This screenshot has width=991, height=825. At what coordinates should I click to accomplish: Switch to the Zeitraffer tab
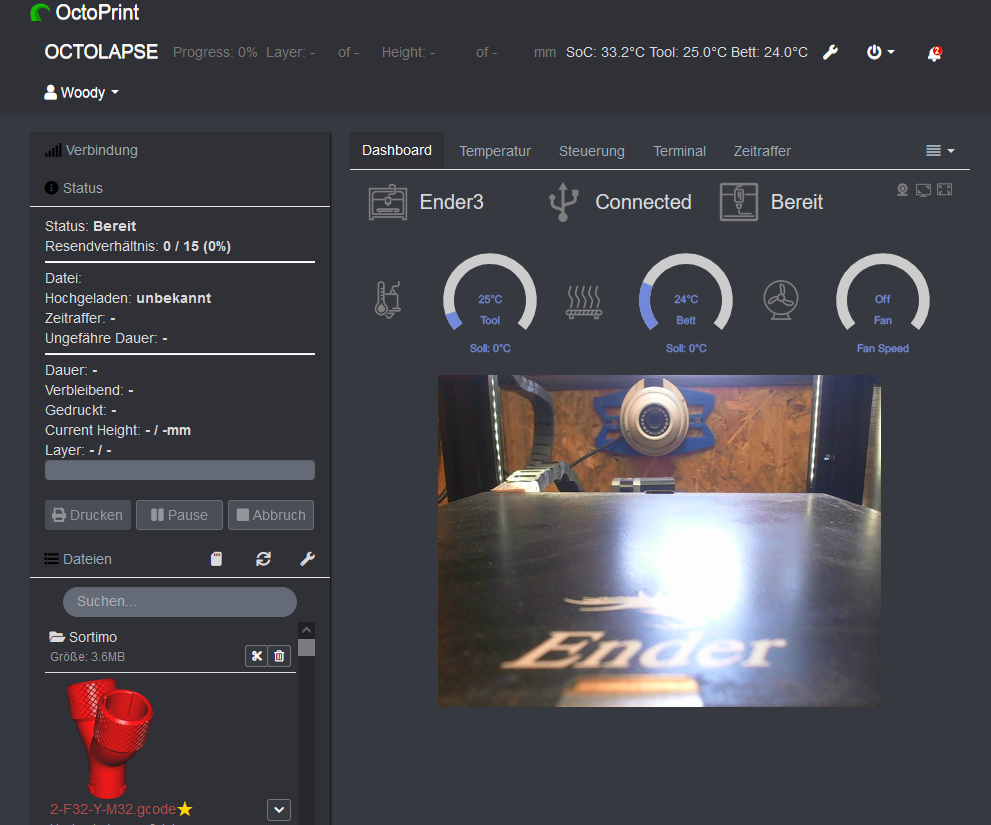(x=762, y=151)
